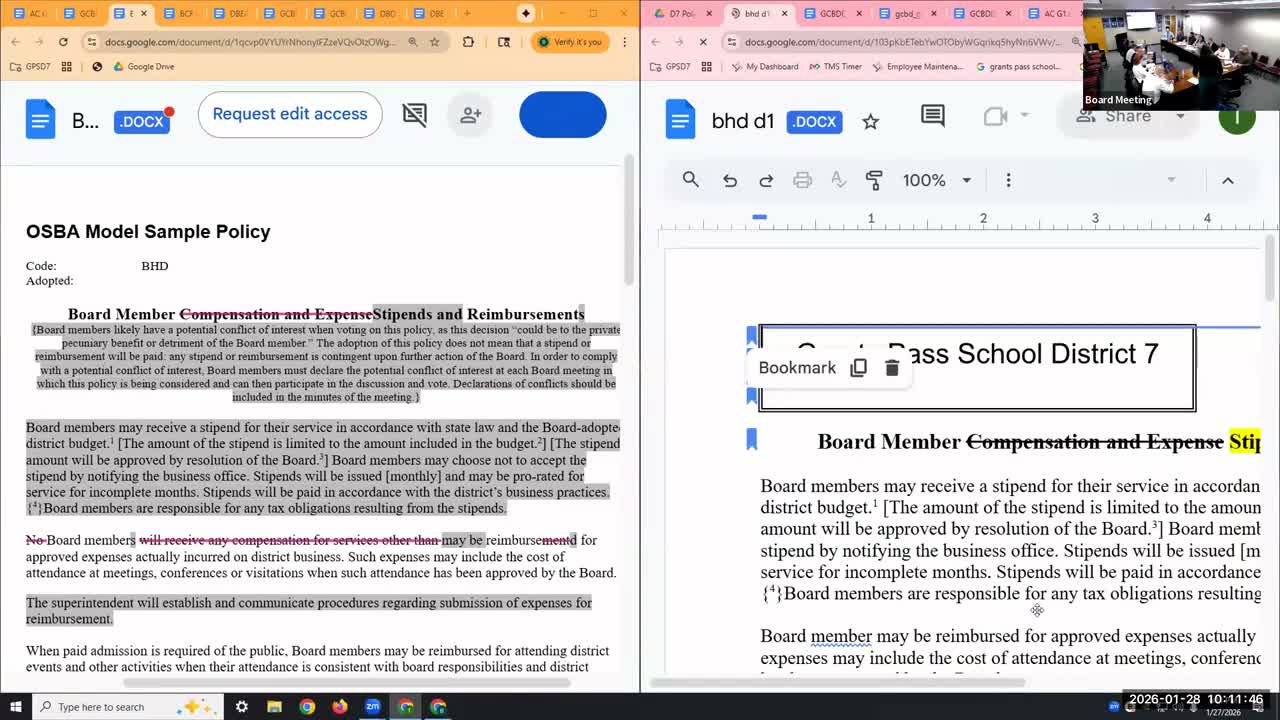The image size is (1280, 720).
Task: Click the share people icon in the left document
Action: 470,115
